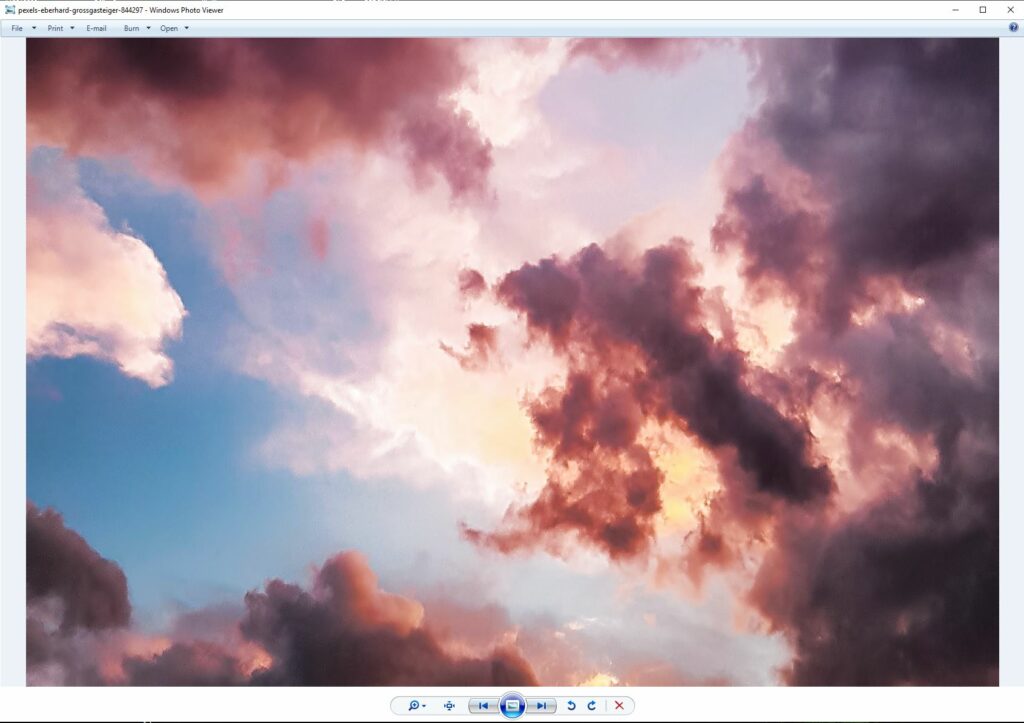Click the fit-to-window icon
This screenshot has width=1024, height=723.
447,706
